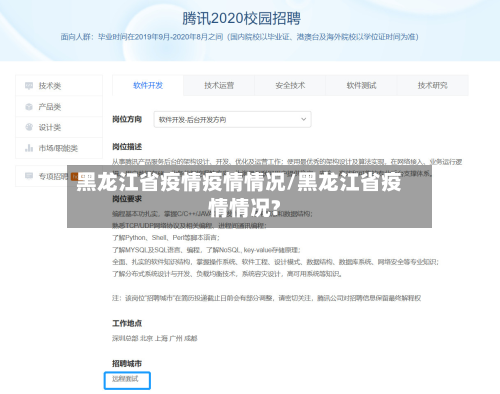Image resolution: width=500 pixels, height=394 pixels.
Task: Click the 远程面试 city button
Action: 127,380
